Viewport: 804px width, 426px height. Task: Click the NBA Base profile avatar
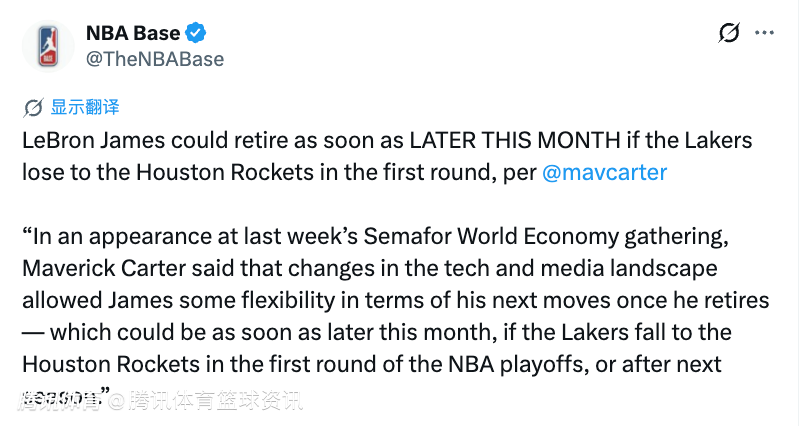tap(47, 45)
